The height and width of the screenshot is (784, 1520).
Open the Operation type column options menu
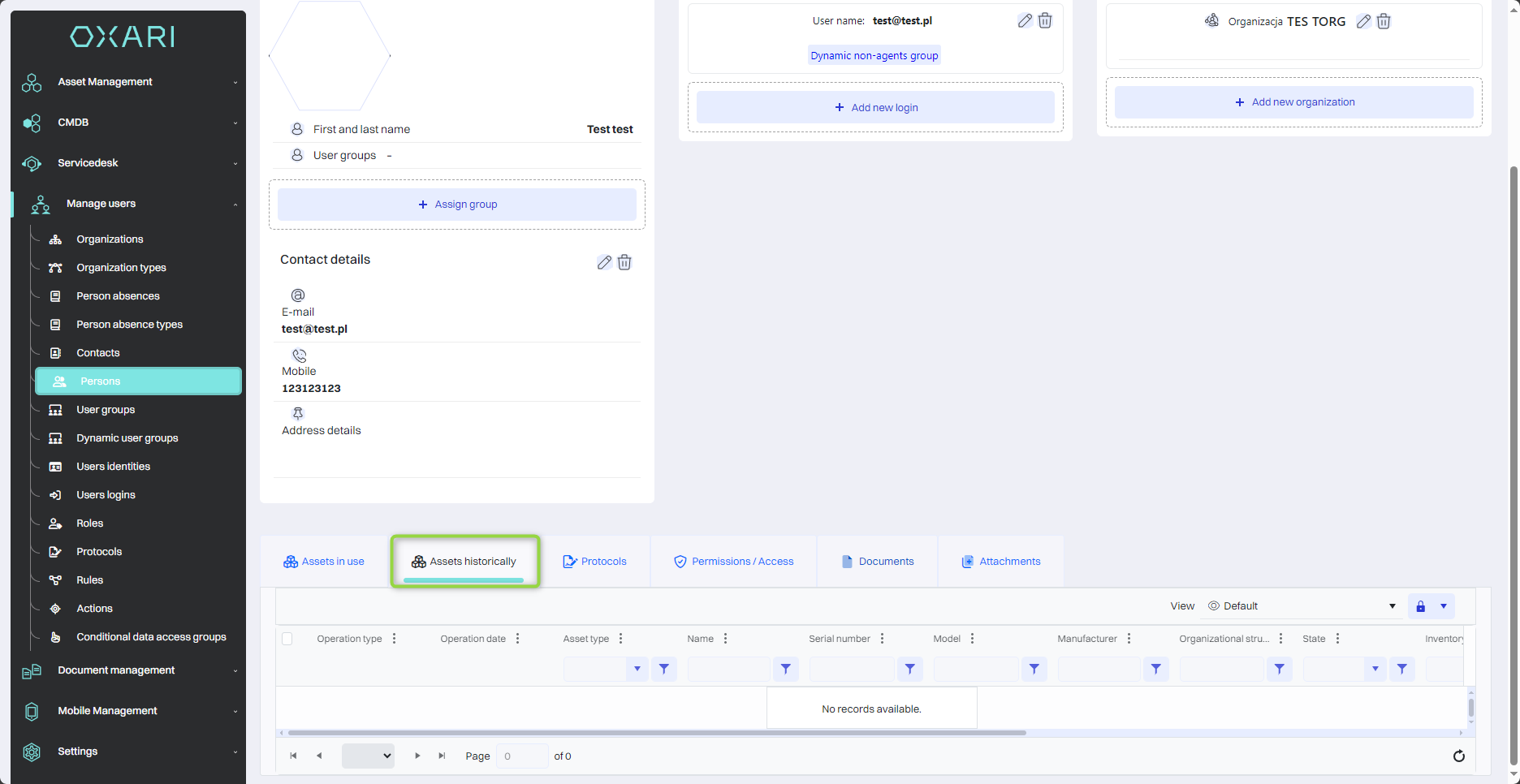395,639
